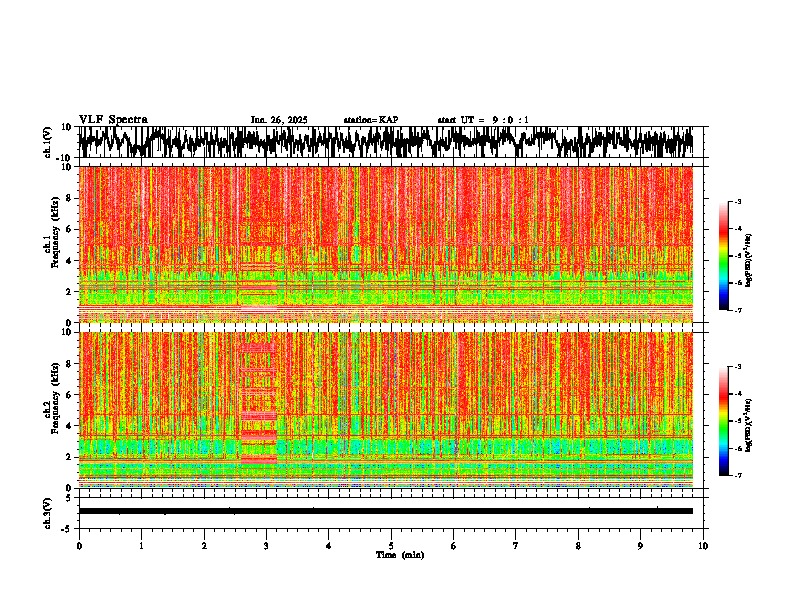
Task: Click the "ch.3(V)" axis label
Action: click(48, 513)
